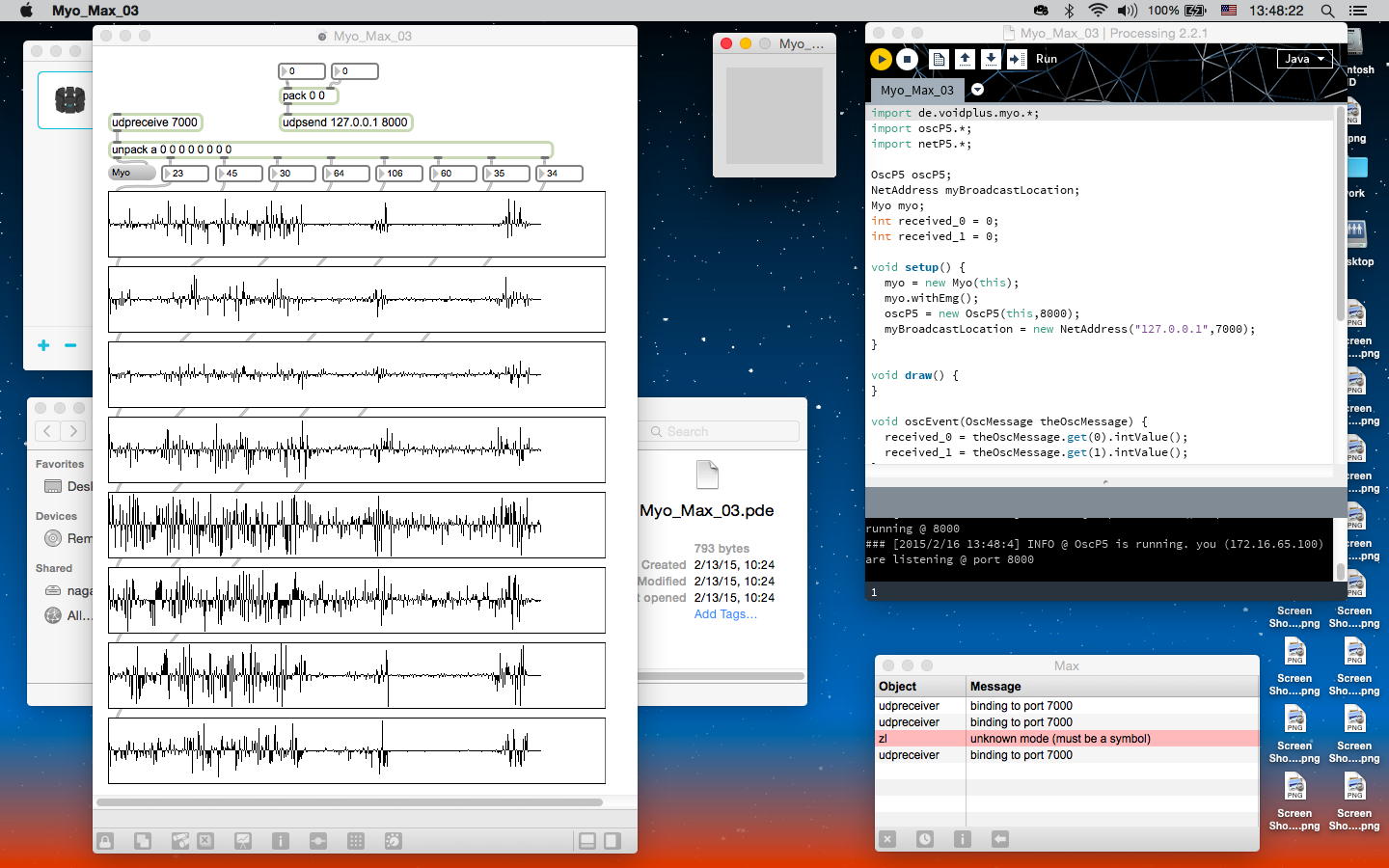The image size is (1389, 868).
Task: Click the udpreceive 7000 object box
Action: [155, 122]
